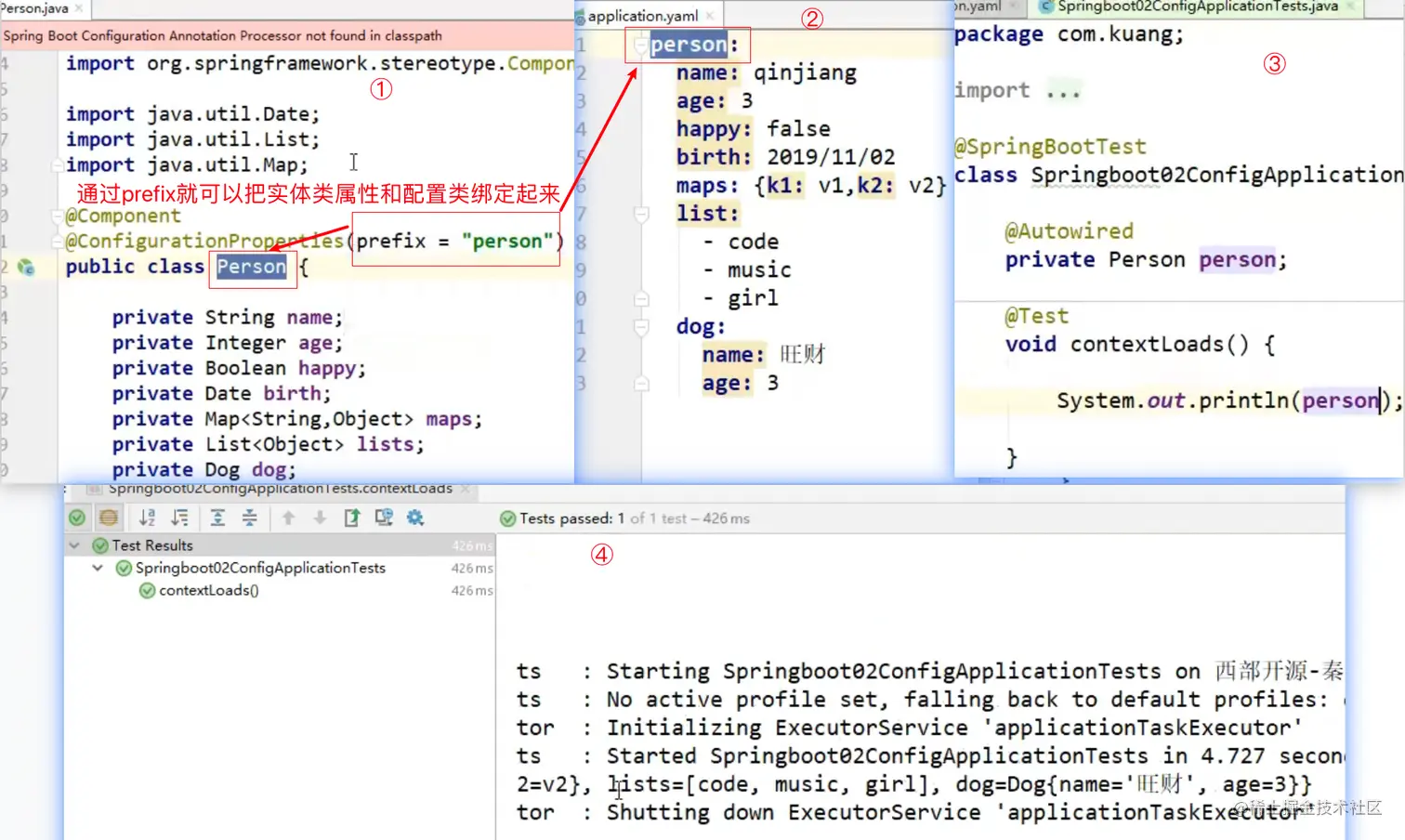Select the Test Results tree row
1405x840 pixels.
280,545
